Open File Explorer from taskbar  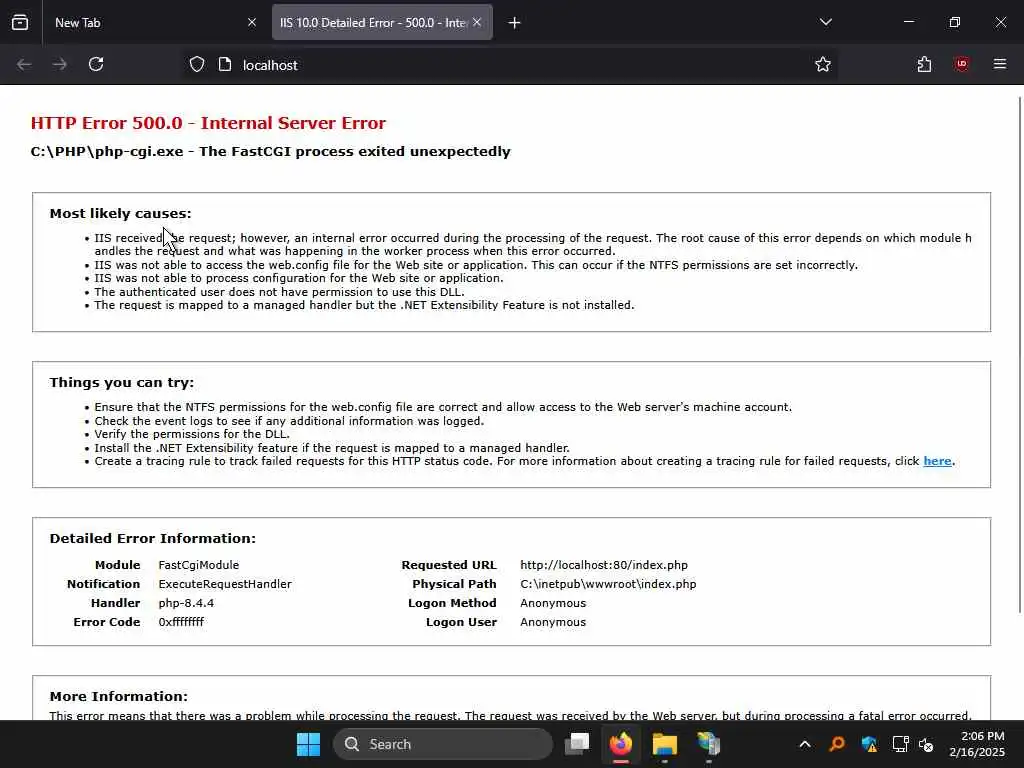tap(664, 744)
